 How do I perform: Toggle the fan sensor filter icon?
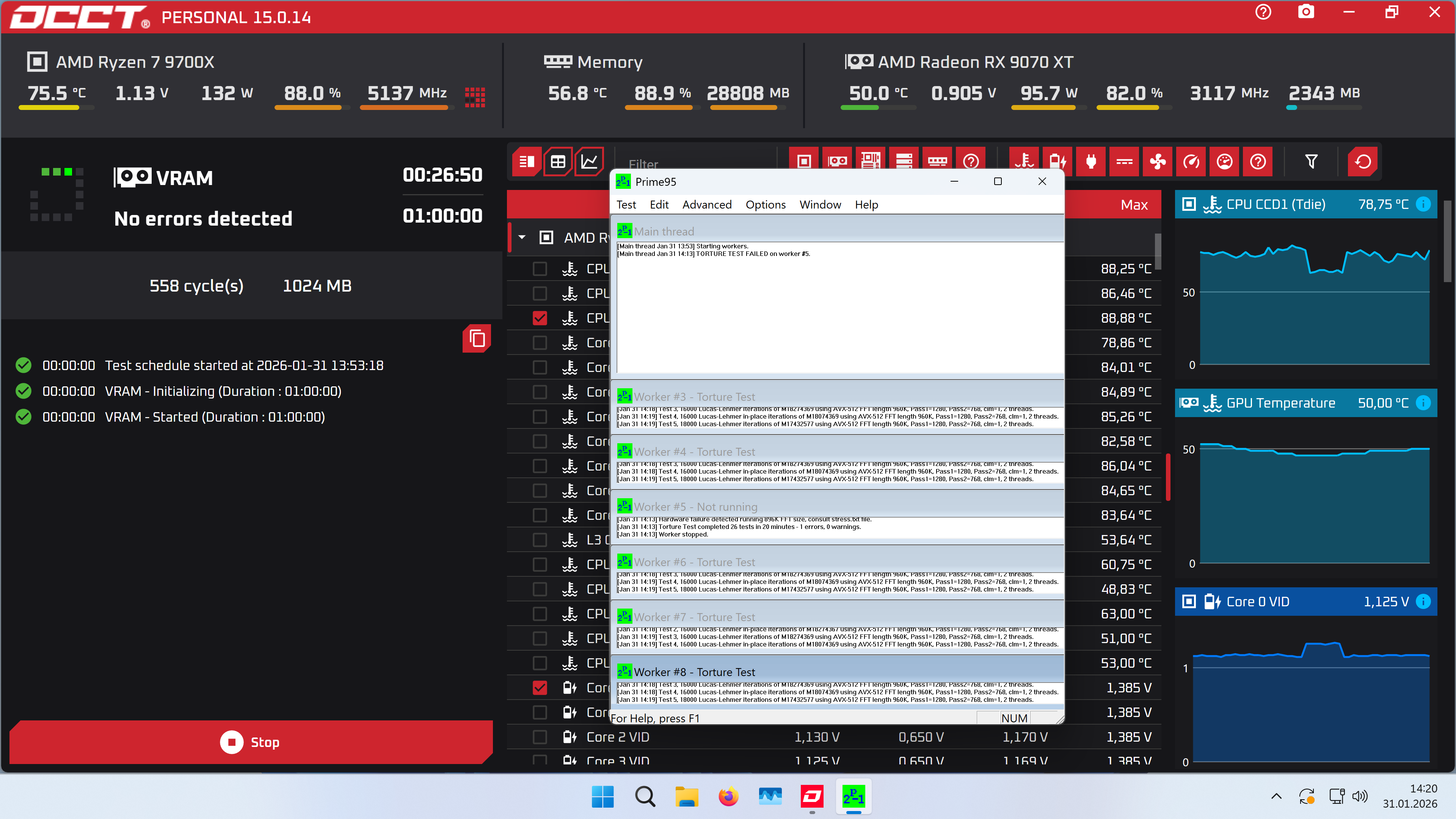pyautogui.click(x=1158, y=162)
